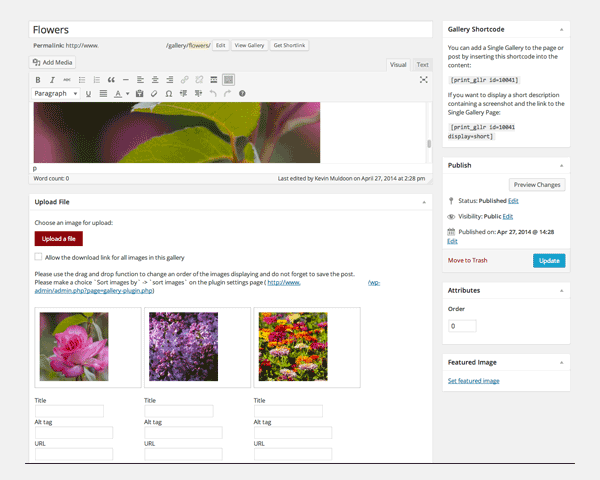Image resolution: width=600 pixels, height=480 pixels.
Task: Collapse the Gallery Shortcode panel
Action: (x=561, y=29)
